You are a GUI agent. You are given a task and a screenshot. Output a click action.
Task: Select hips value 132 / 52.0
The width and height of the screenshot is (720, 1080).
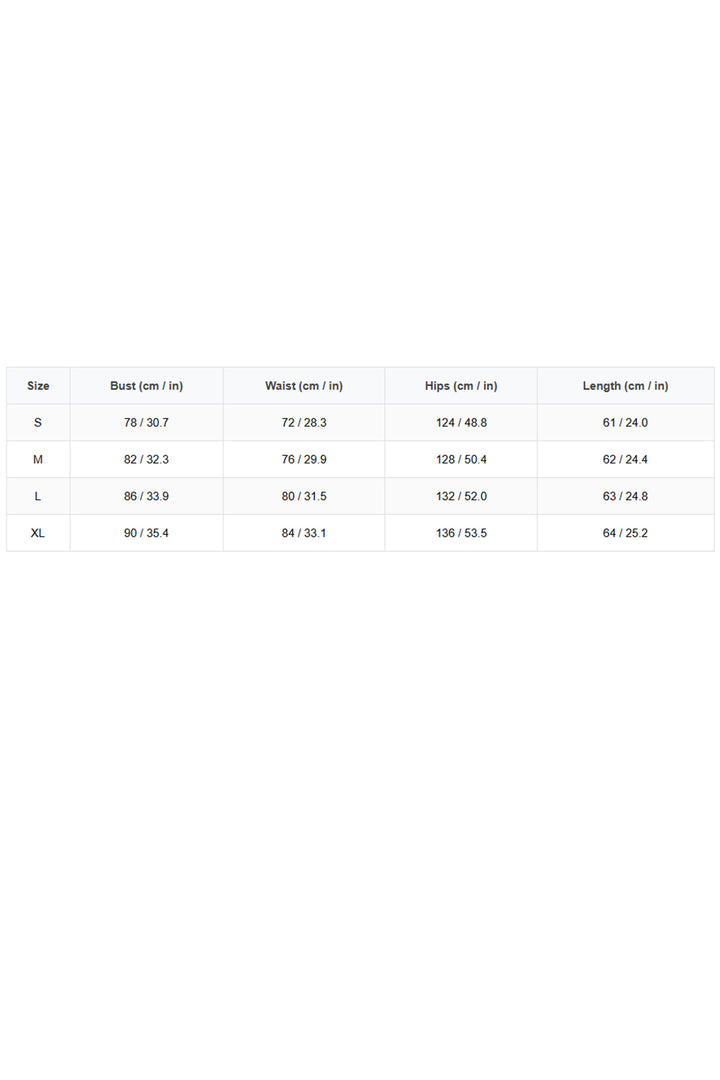click(x=462, y=496)
